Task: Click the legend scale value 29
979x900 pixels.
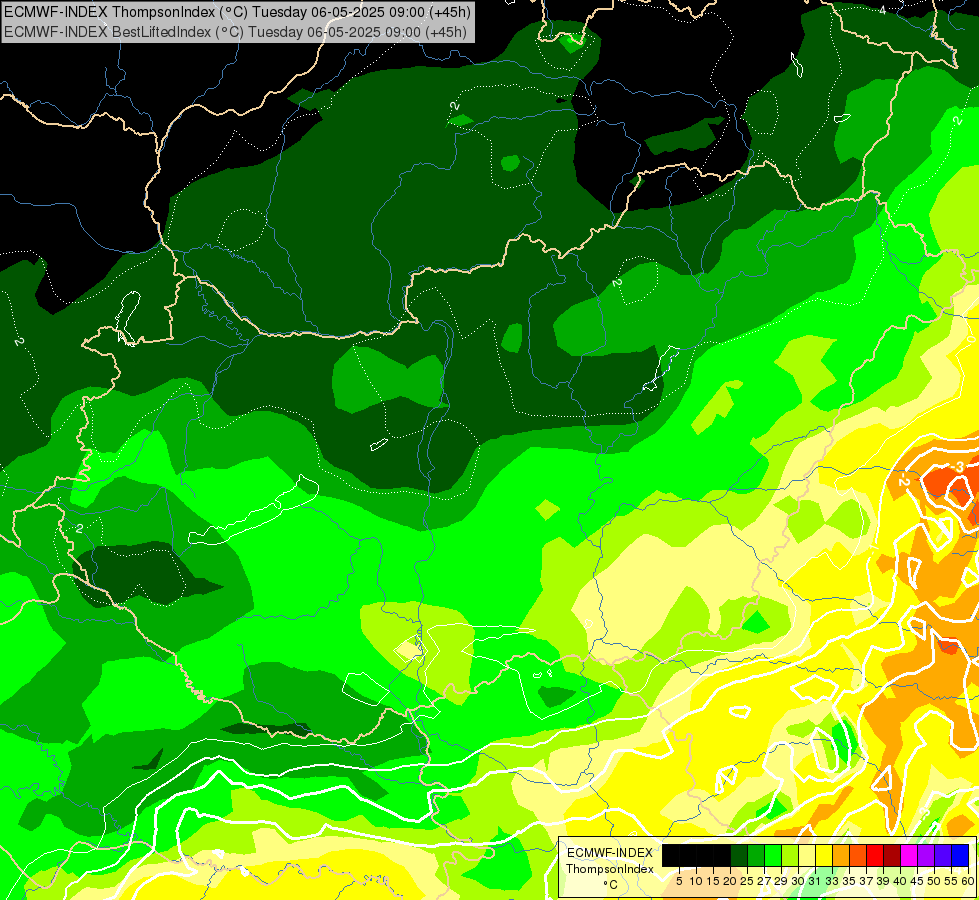Action: (x=782, y=881)
